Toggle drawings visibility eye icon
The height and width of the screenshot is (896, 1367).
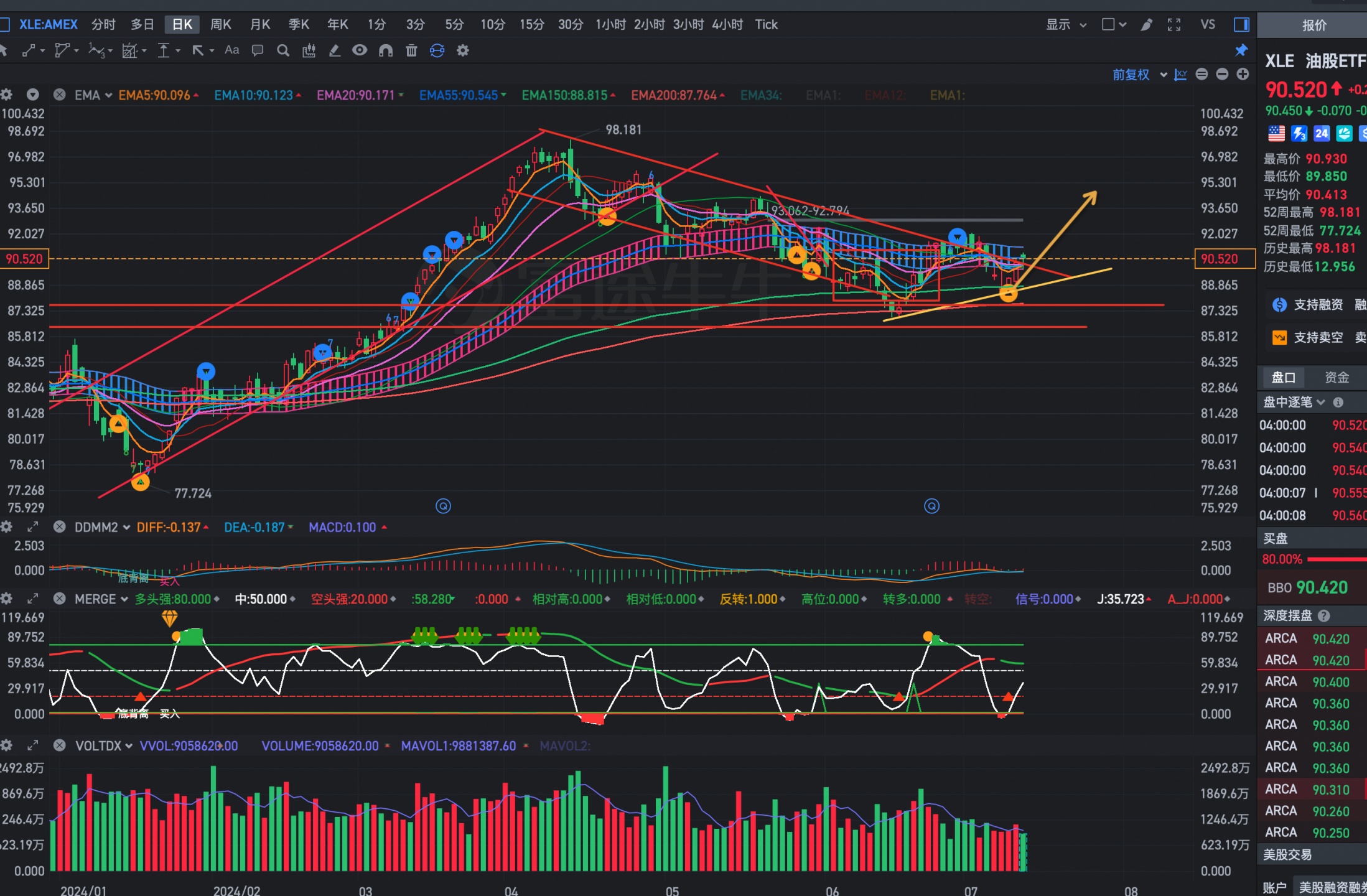click(x=360, y=51)
